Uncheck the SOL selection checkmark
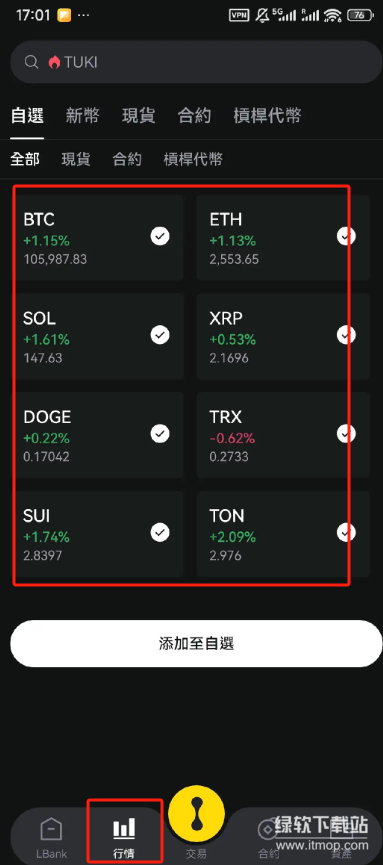This screenshot has height=865, width=383. (x=160, y=335)
